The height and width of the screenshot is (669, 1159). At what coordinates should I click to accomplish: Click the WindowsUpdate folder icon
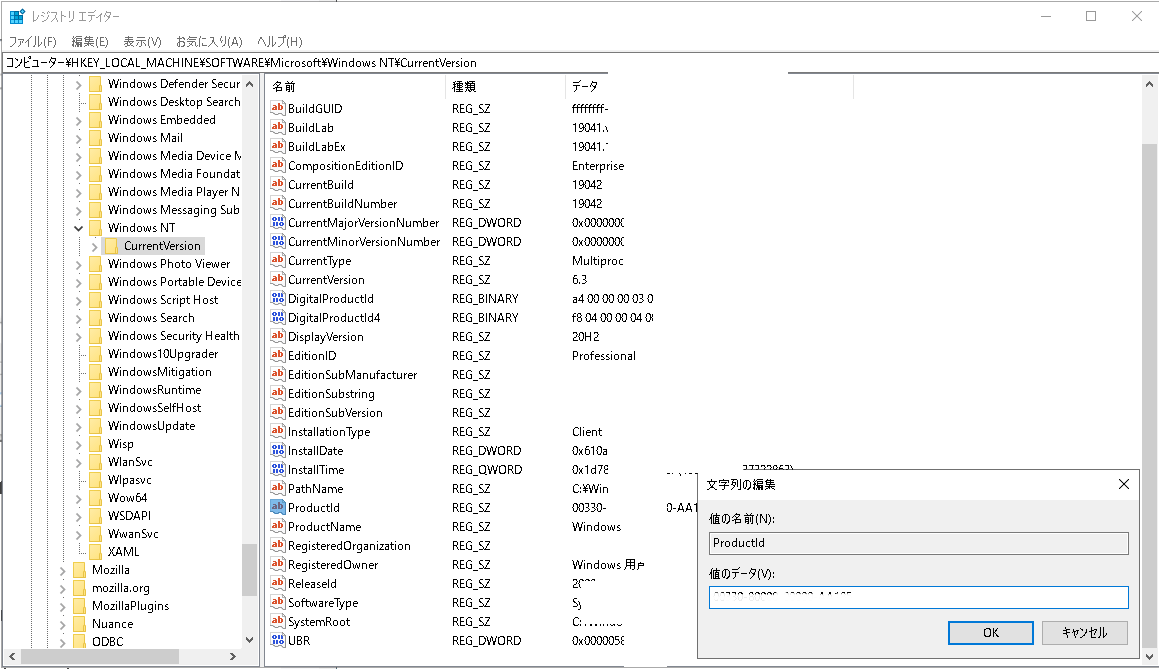[95, 426]
